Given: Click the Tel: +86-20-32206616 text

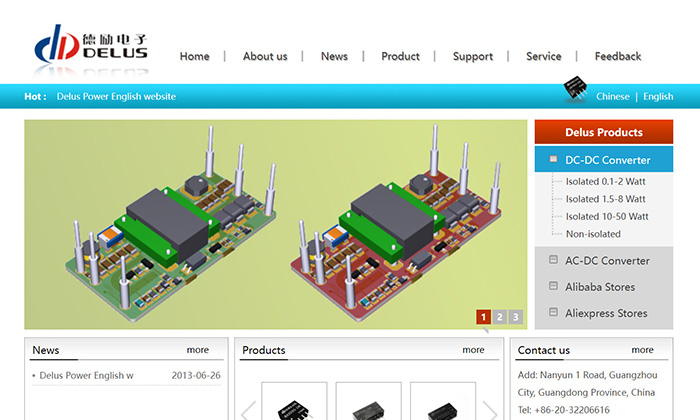Looking at the screenshot, I should point(563,410).
